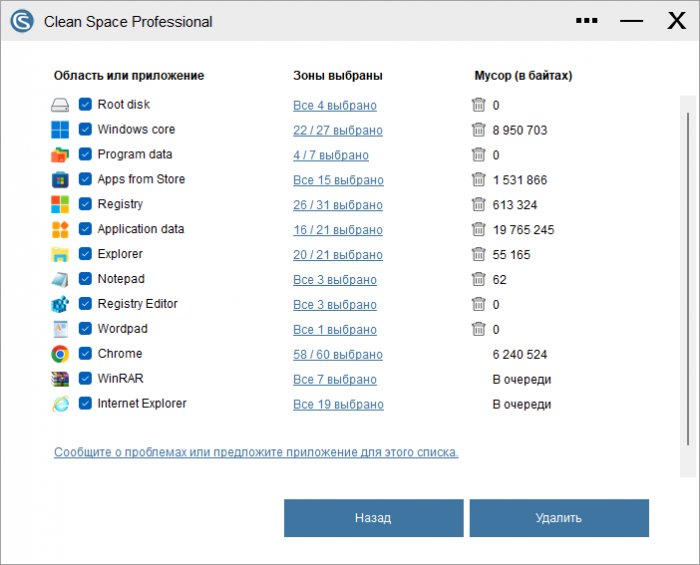Open the three-dots menu in title bar

(x=588, y=21)
